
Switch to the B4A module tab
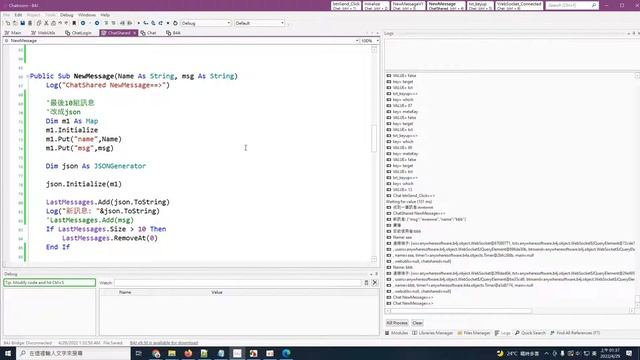173,33
